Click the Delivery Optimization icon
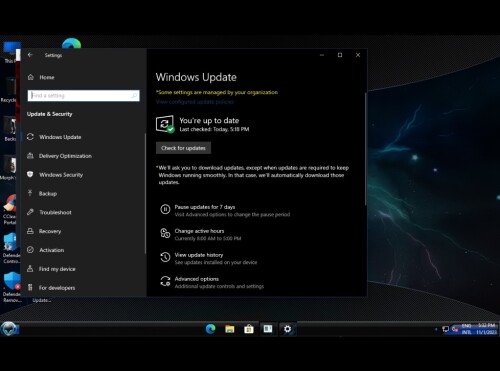 30,156
